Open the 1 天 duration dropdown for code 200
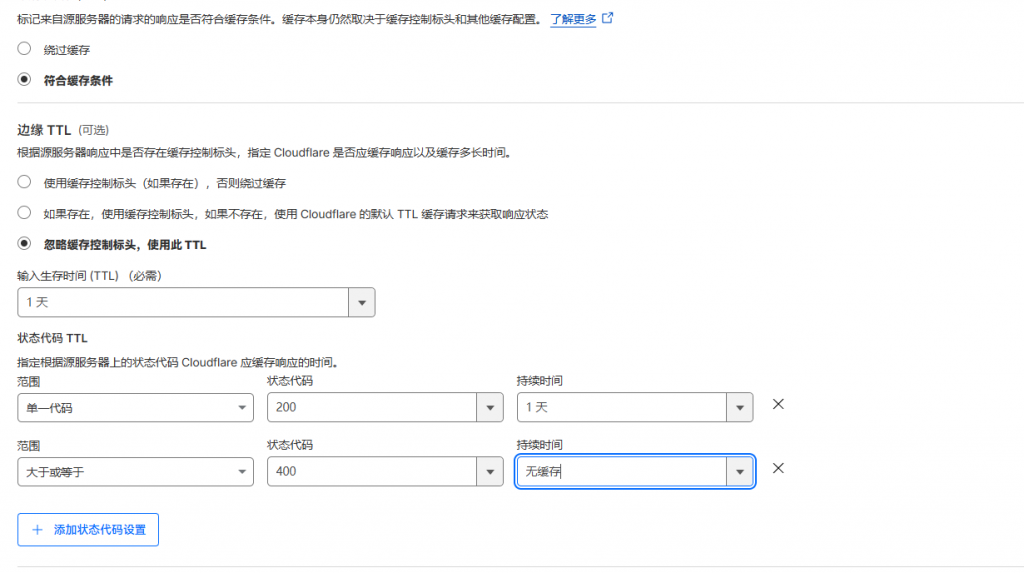1024x573 pixels. point(622,407)
